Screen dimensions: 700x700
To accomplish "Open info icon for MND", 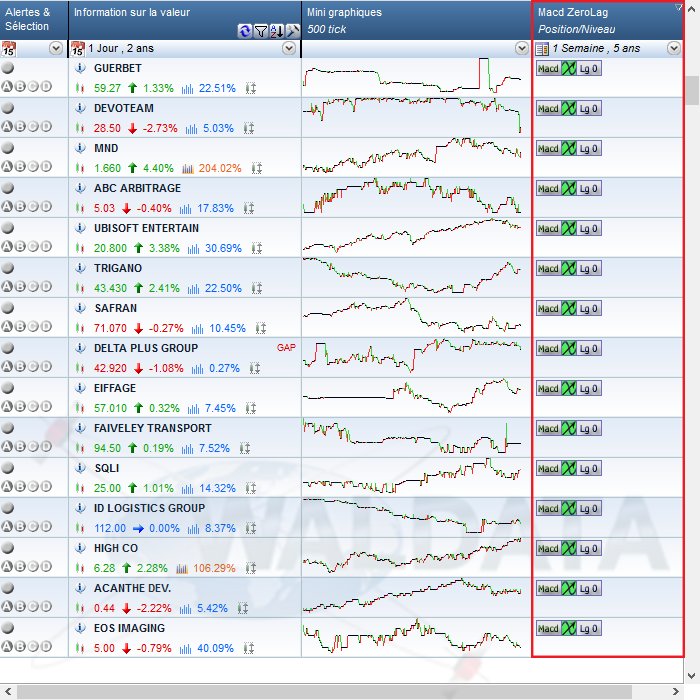I will click(80, 148).
